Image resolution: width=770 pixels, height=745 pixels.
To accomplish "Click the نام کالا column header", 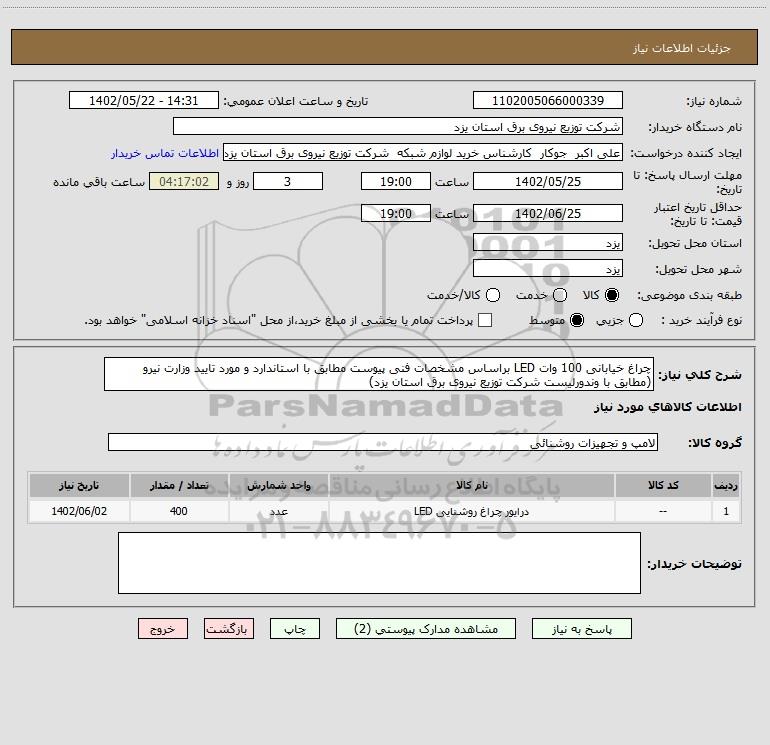I will click(471, 485).
